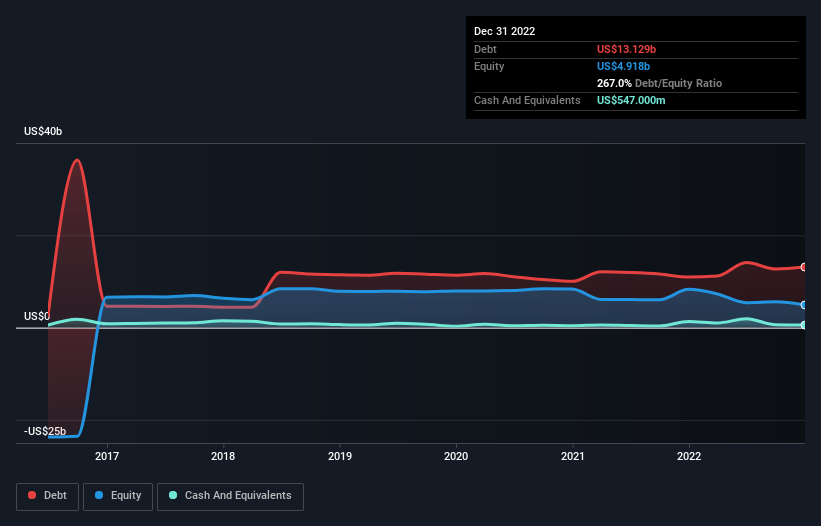Click the Dec 31 2022 tooltip date
Screen dimensions: 821x526
504,31
